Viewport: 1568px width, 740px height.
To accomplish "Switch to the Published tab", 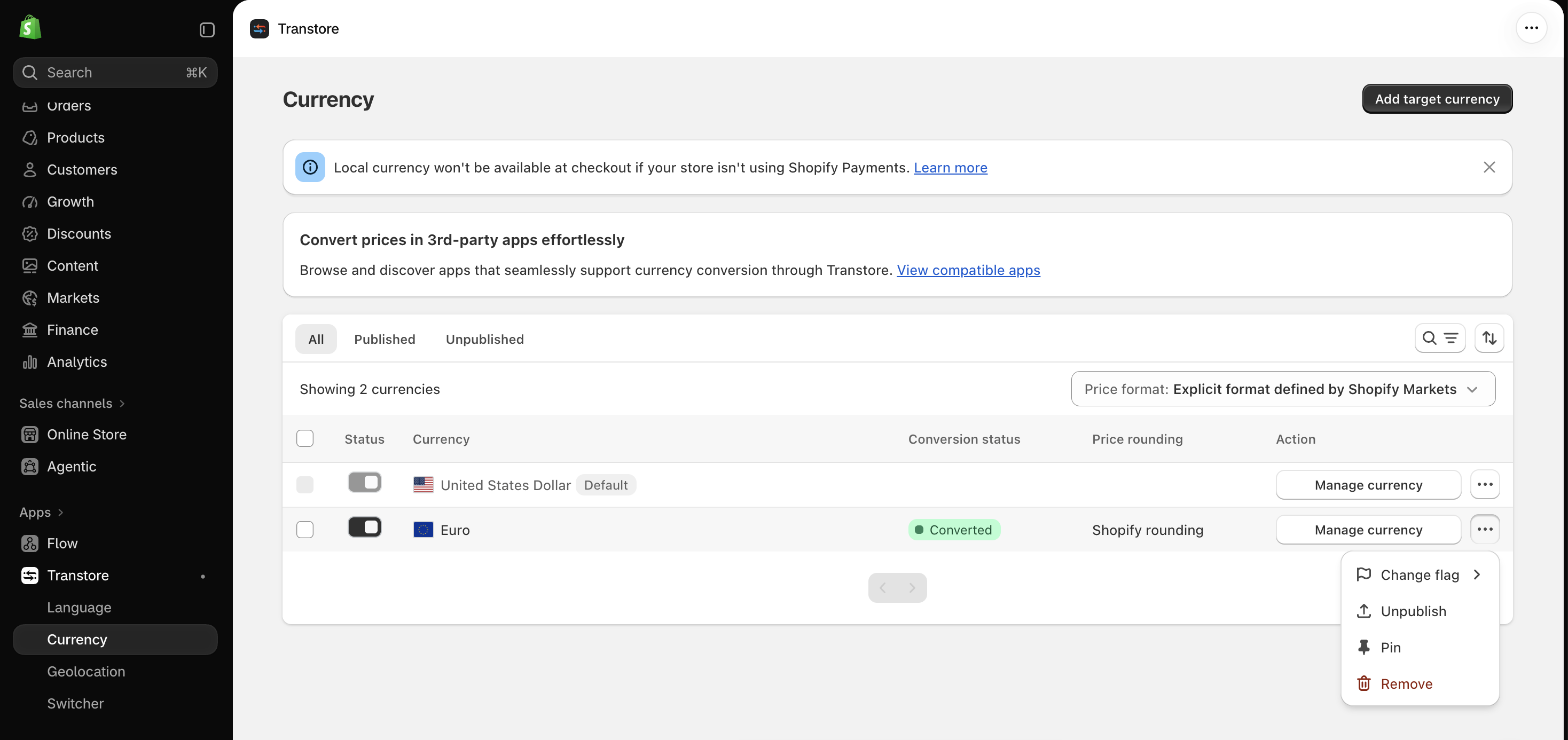I will [x=385, y=339].
